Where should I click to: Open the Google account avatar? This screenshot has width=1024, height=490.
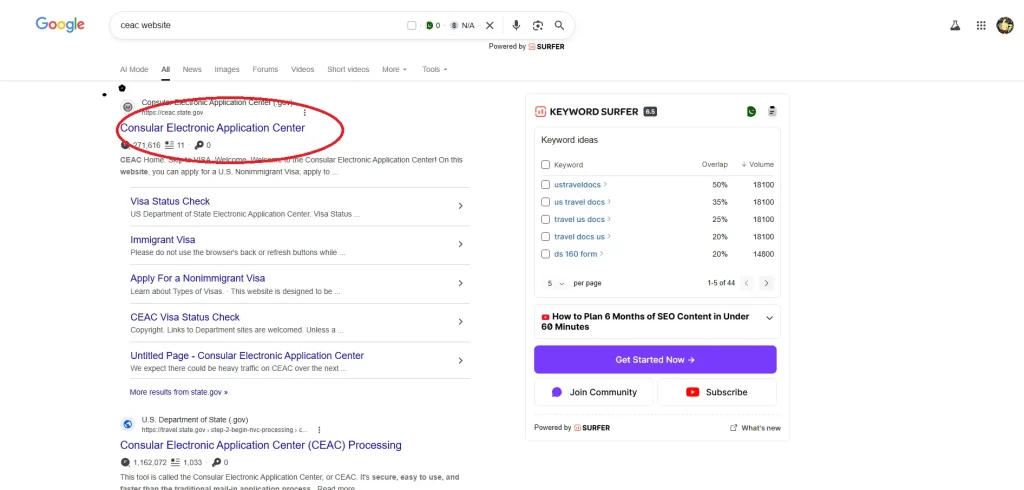(1004, 25)
